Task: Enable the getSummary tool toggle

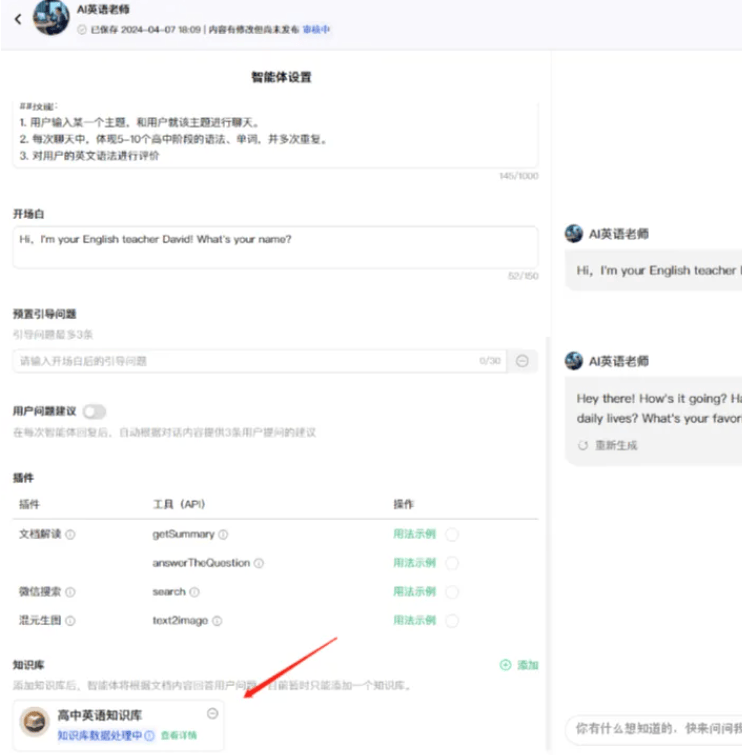Action: (452, 534)
